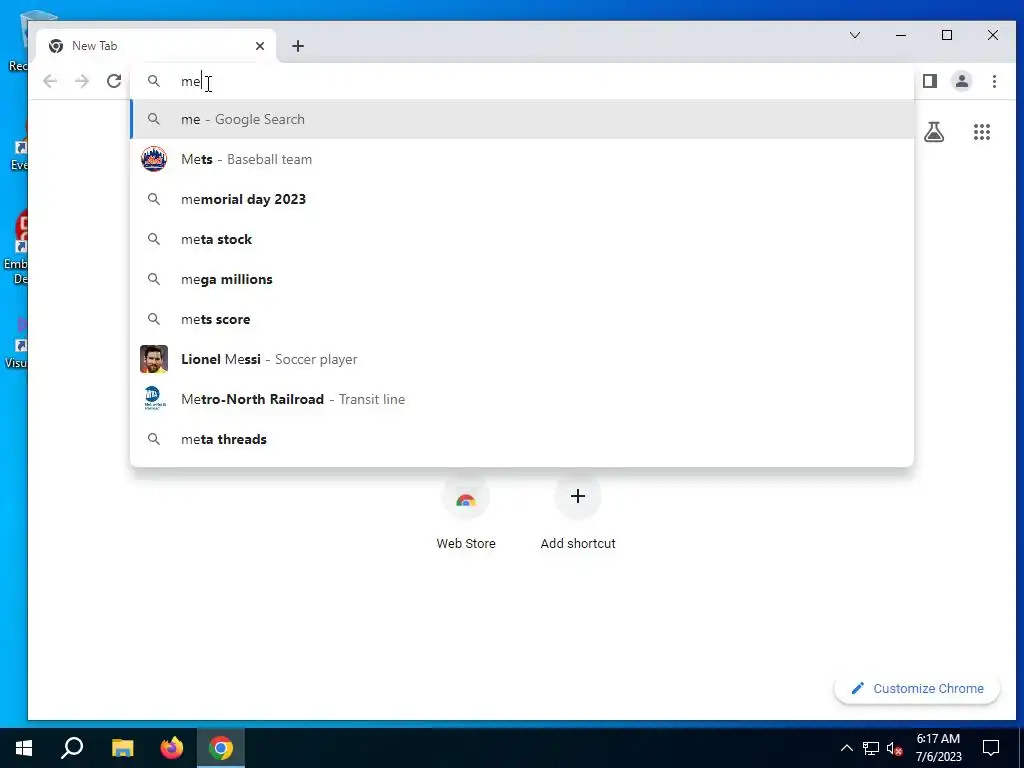
Task: Open the taskbar clock and date
Action: pyautogui.click(x=938, y=748)
